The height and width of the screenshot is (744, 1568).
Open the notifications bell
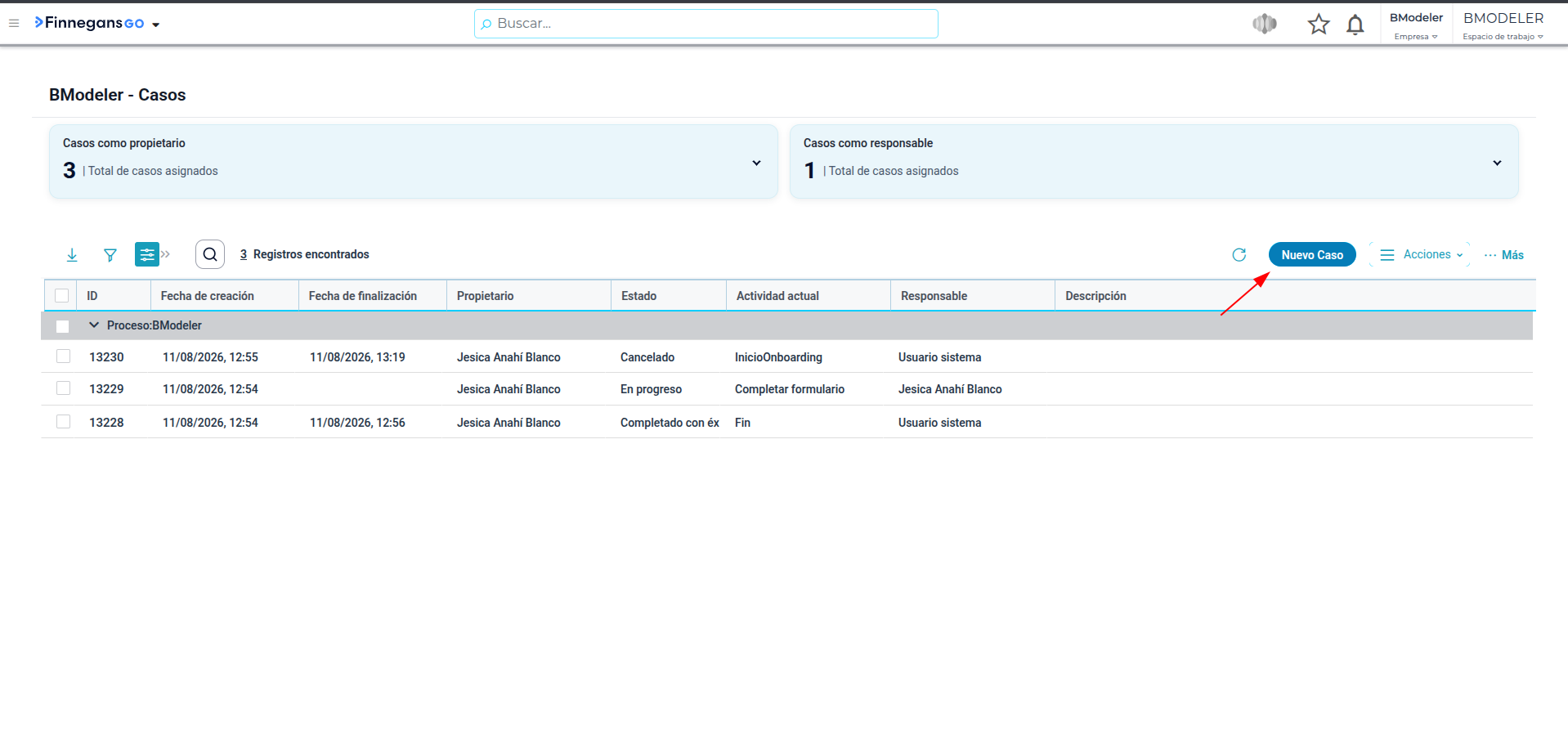coord(1355,25)
